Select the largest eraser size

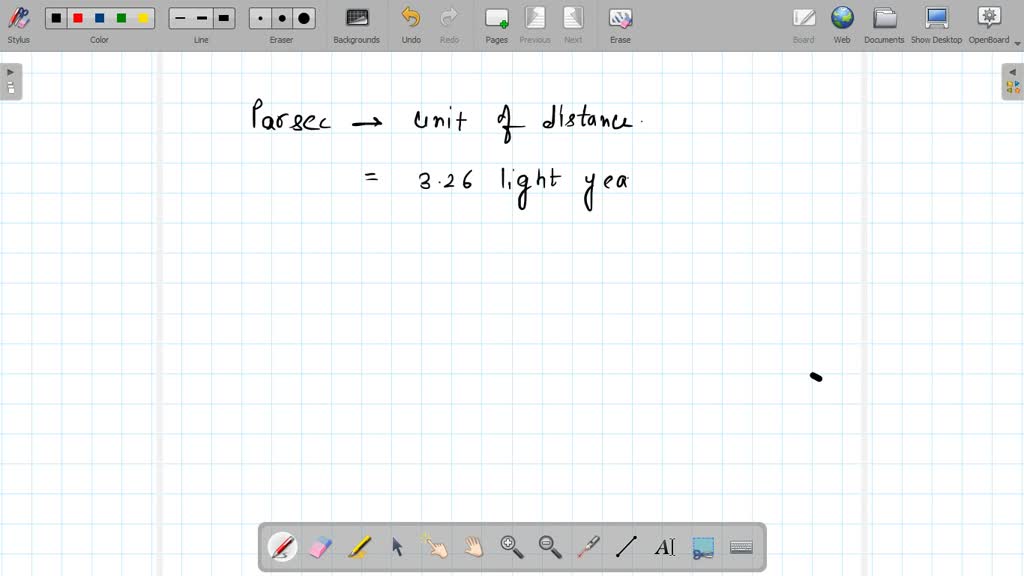[x=302, y=17]
